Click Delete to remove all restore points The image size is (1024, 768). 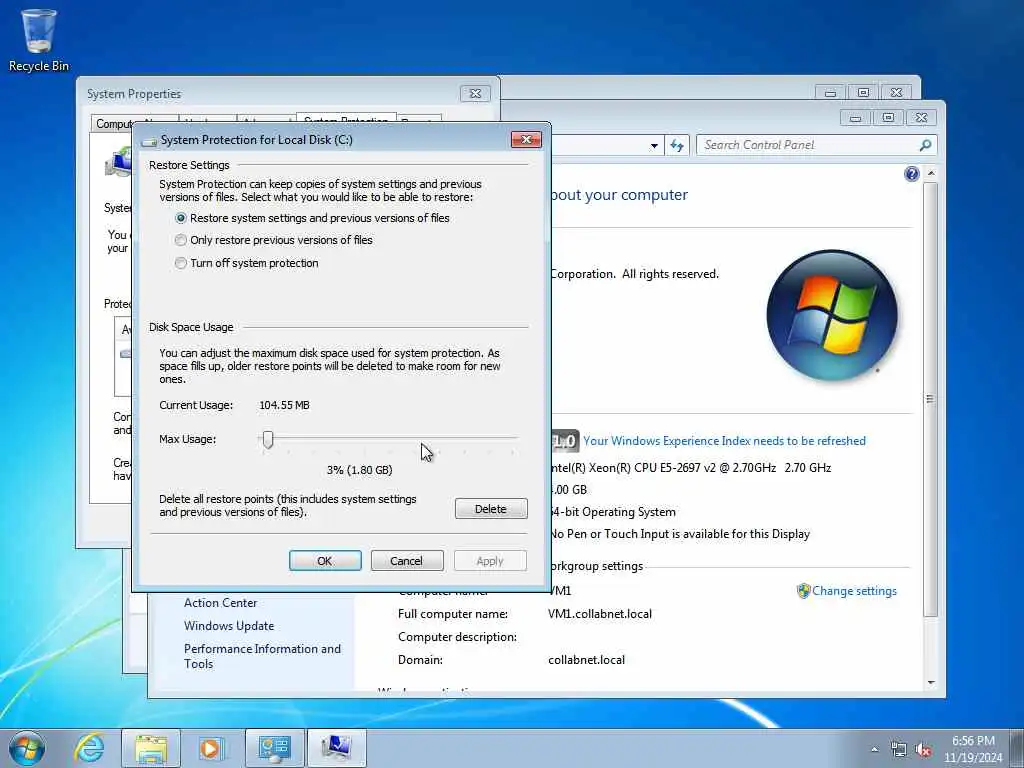tap(491, 509)
